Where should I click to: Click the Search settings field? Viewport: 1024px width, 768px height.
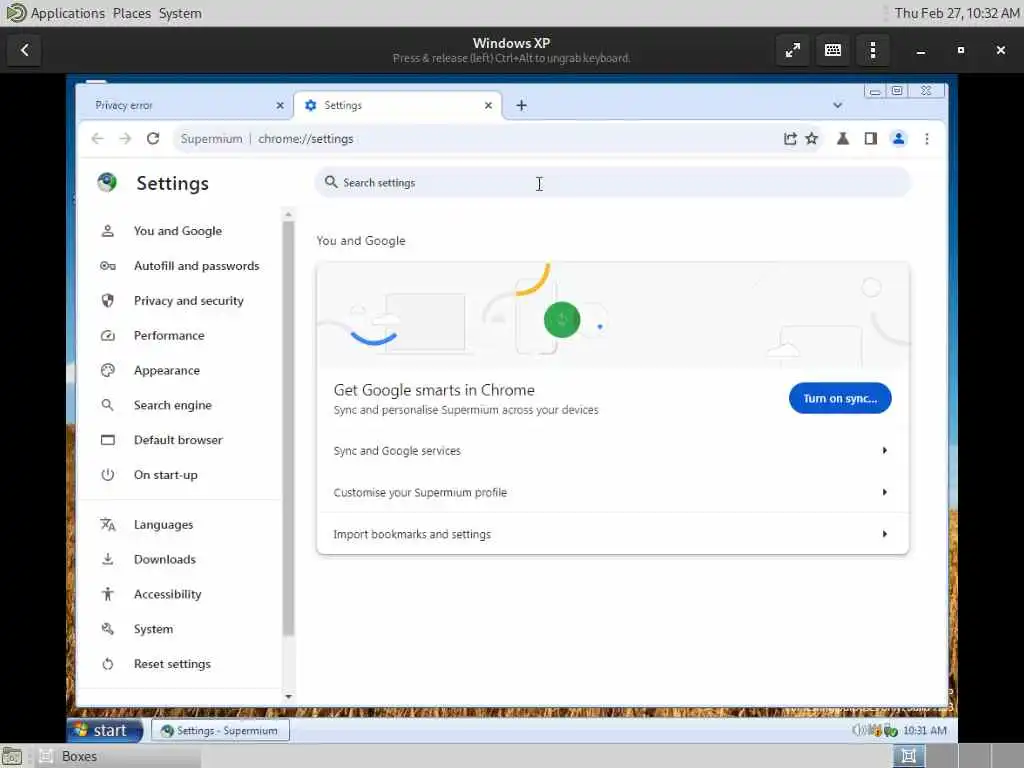pos(613,182)
